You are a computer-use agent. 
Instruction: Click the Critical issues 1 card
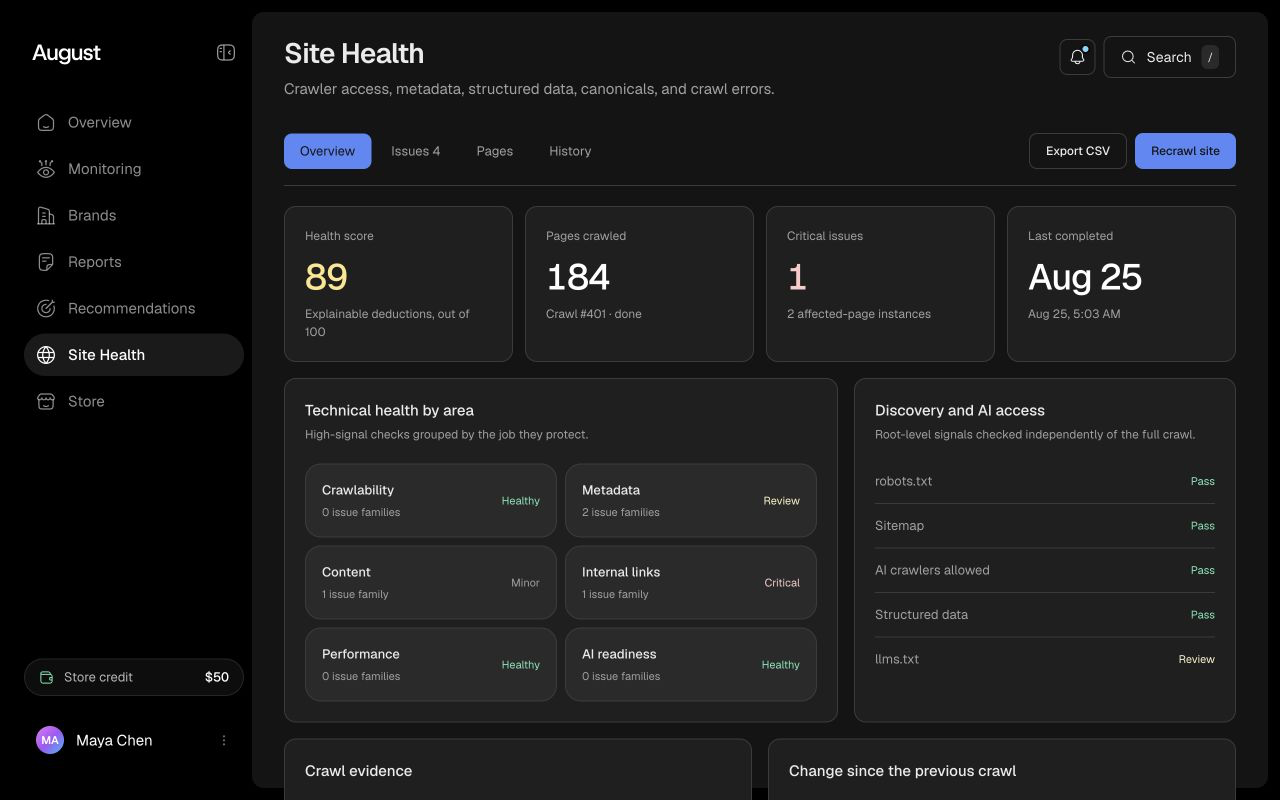(x=880, y=284)
